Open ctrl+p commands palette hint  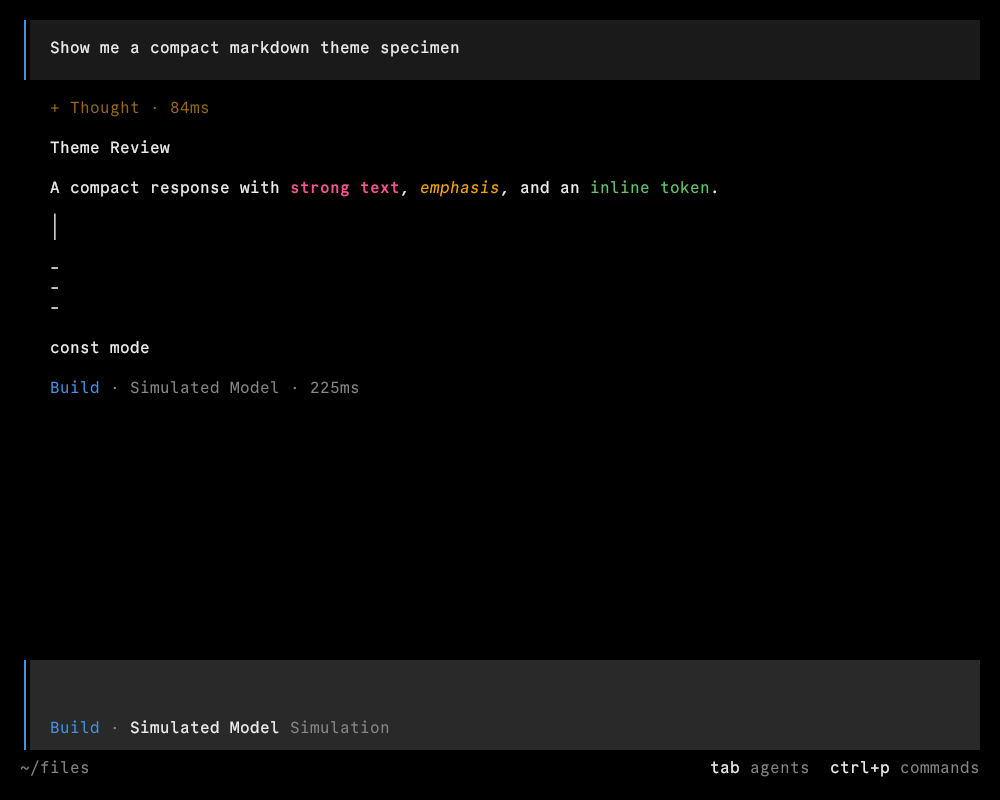click(904, 767)
